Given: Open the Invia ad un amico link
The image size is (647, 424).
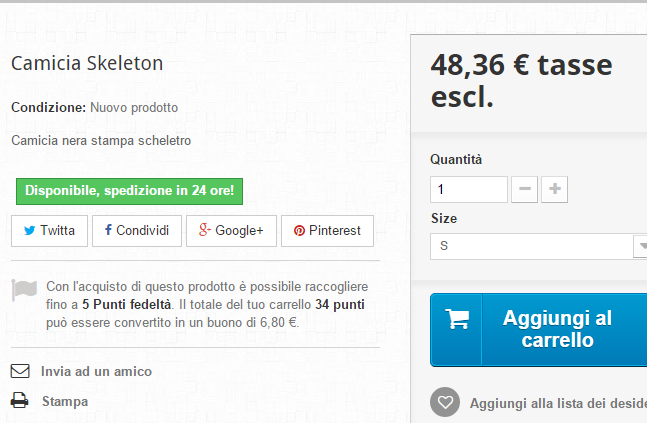Looking at the screenshot, I should point(96,371).
